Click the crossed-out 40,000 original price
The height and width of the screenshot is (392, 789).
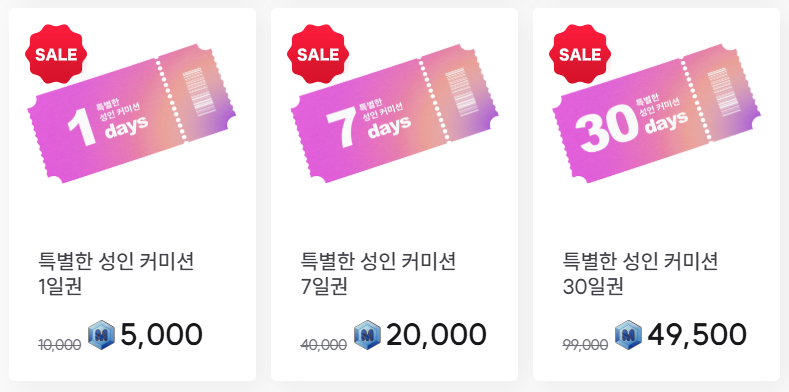click(x=324, y=345)
